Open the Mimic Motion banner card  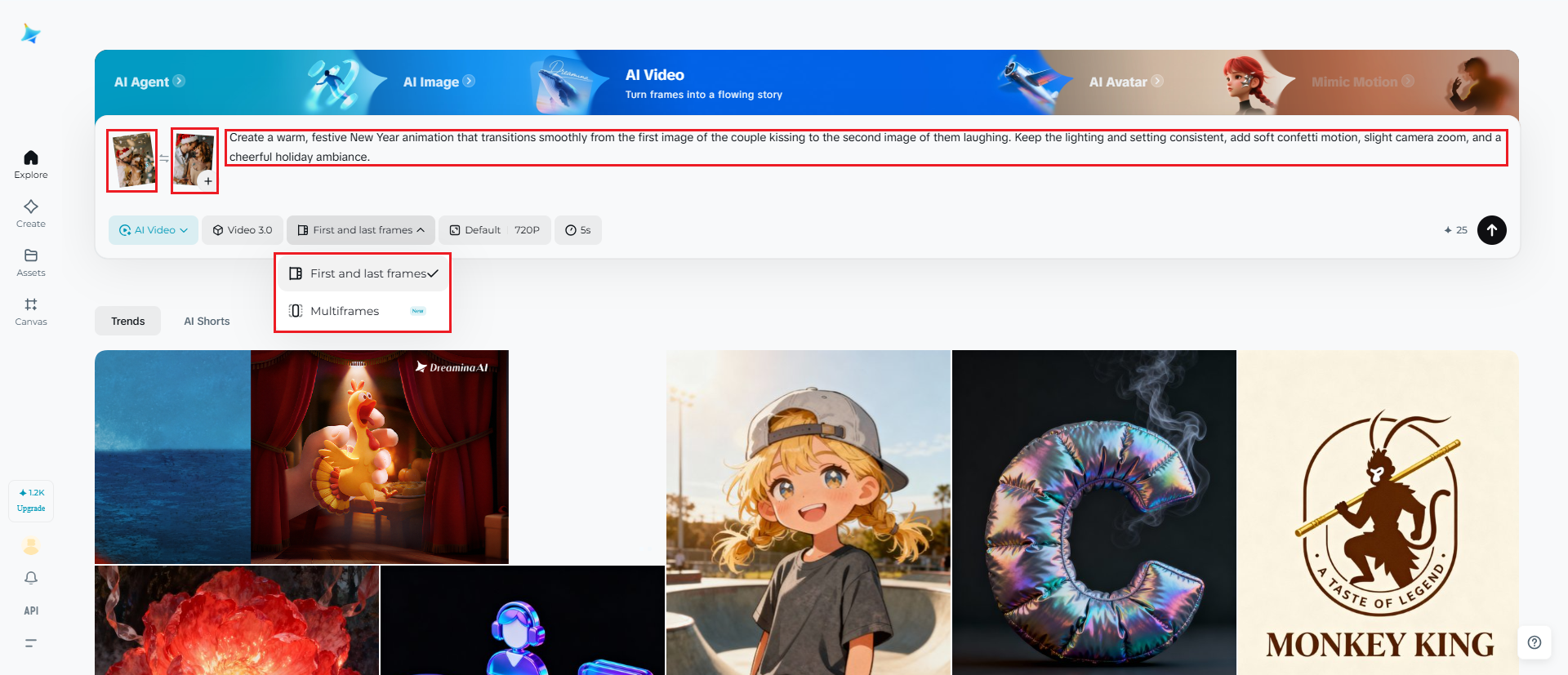[1362, 82]
